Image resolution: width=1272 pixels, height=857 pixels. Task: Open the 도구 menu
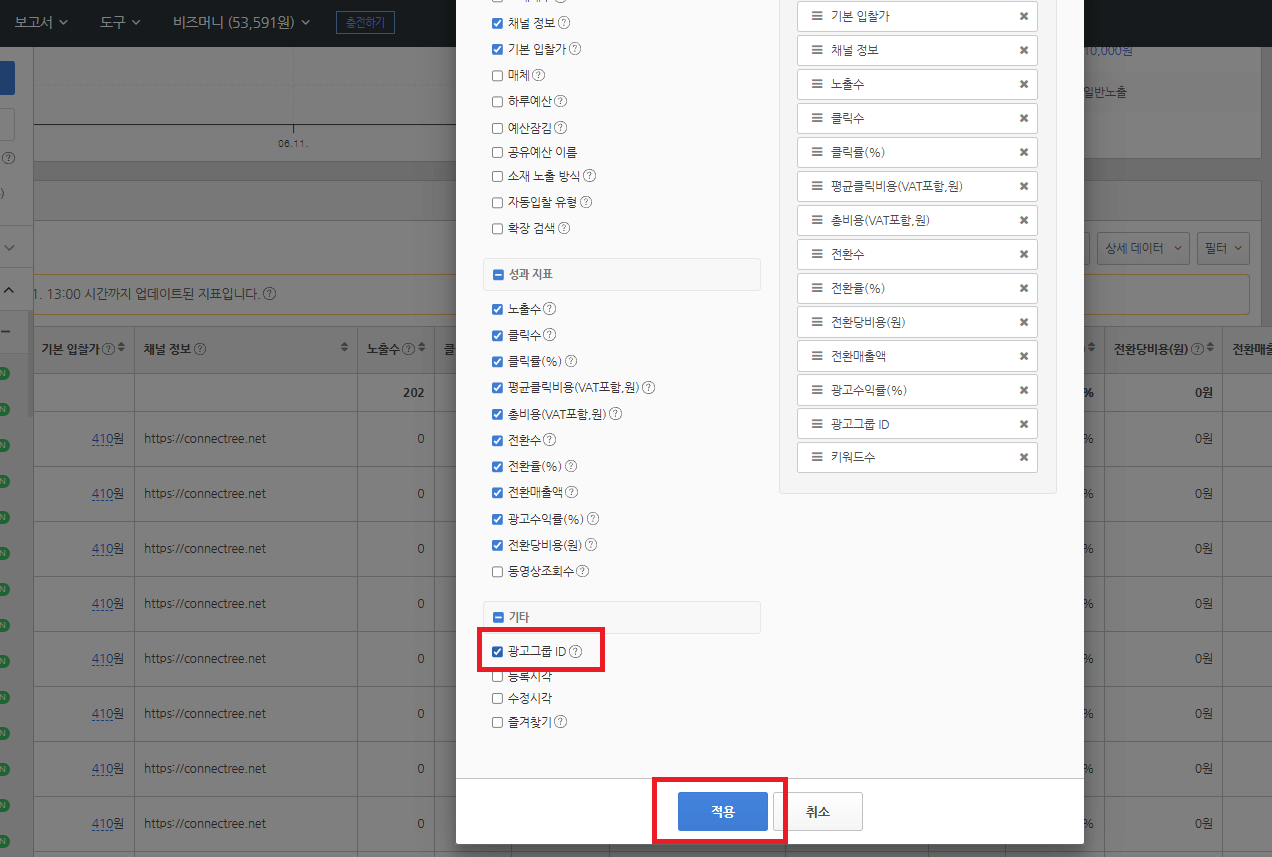coord(118,20)
